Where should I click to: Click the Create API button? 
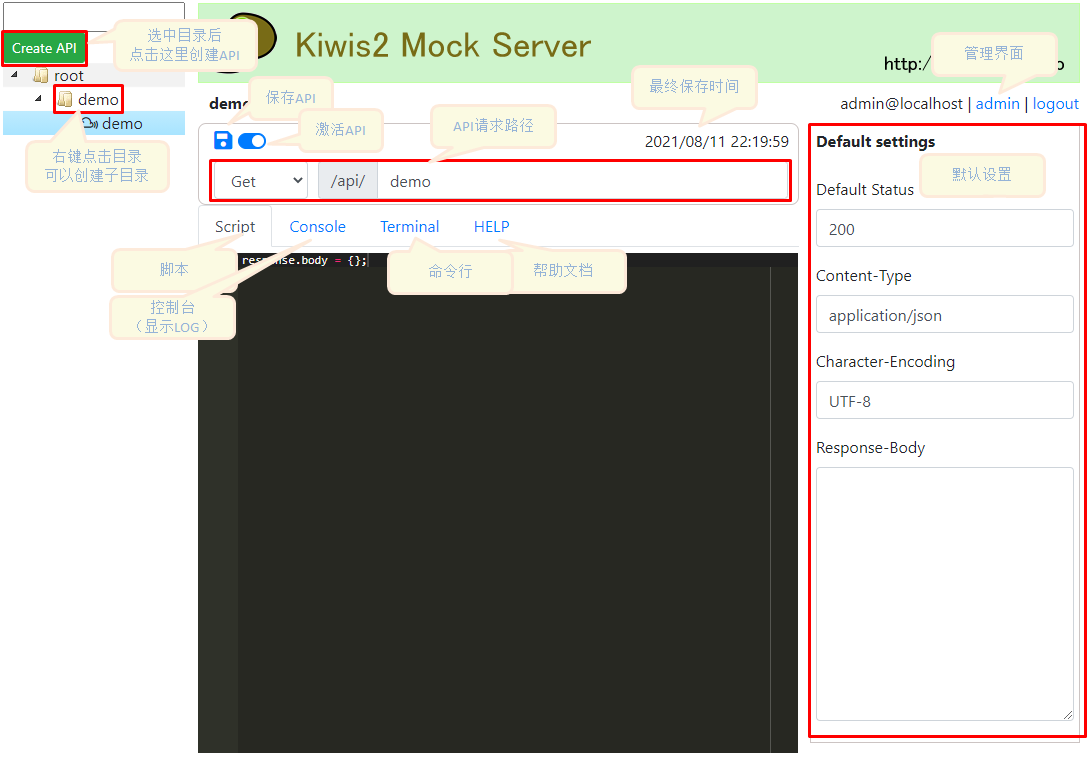point(45,49)
